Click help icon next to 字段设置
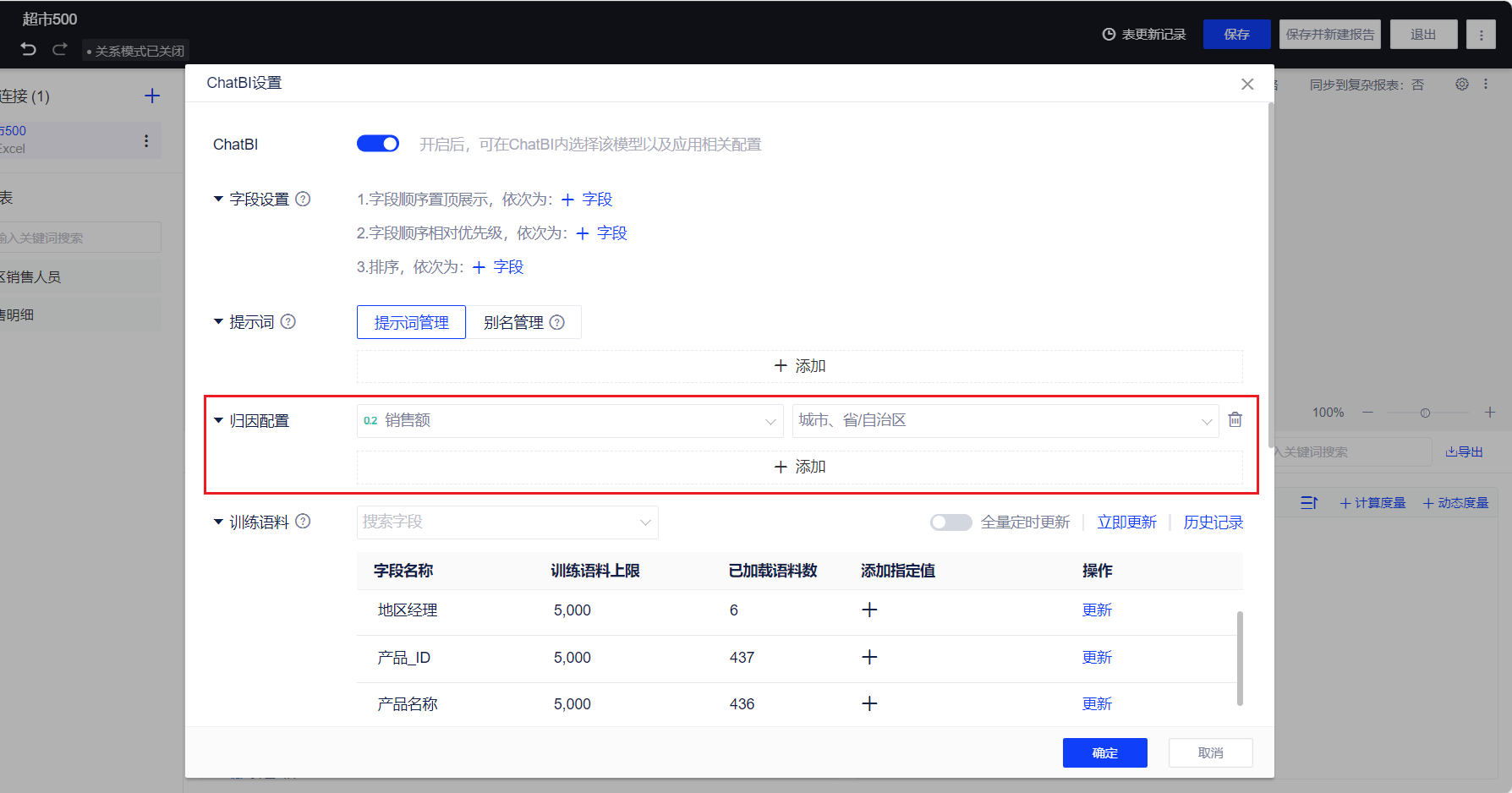Screen dimensions: 1512x793 (303, 200)
